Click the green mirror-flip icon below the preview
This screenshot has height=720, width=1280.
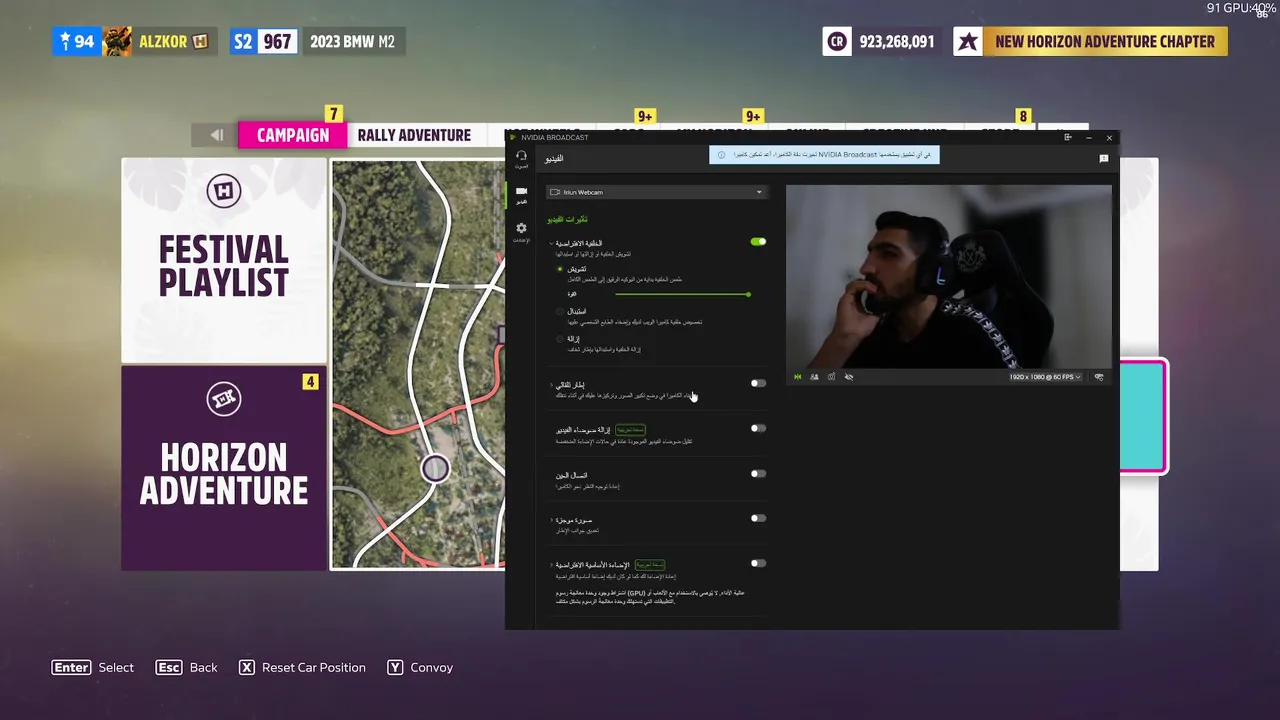tap(798, 377)
